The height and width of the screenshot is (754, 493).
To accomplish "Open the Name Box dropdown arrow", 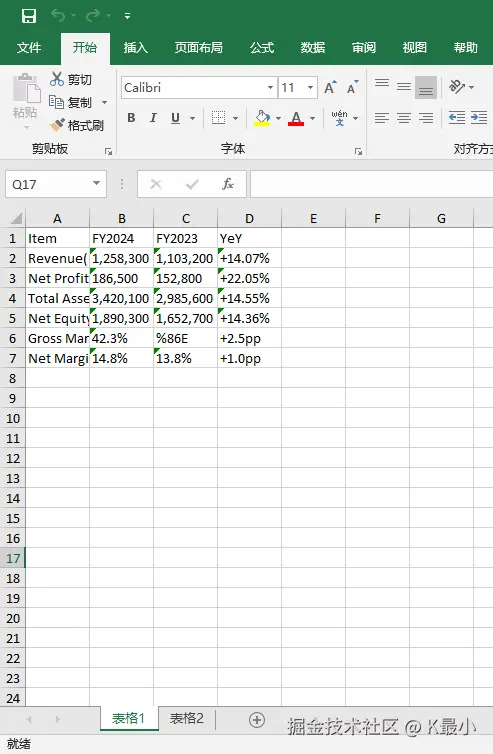I will (96, 184).
